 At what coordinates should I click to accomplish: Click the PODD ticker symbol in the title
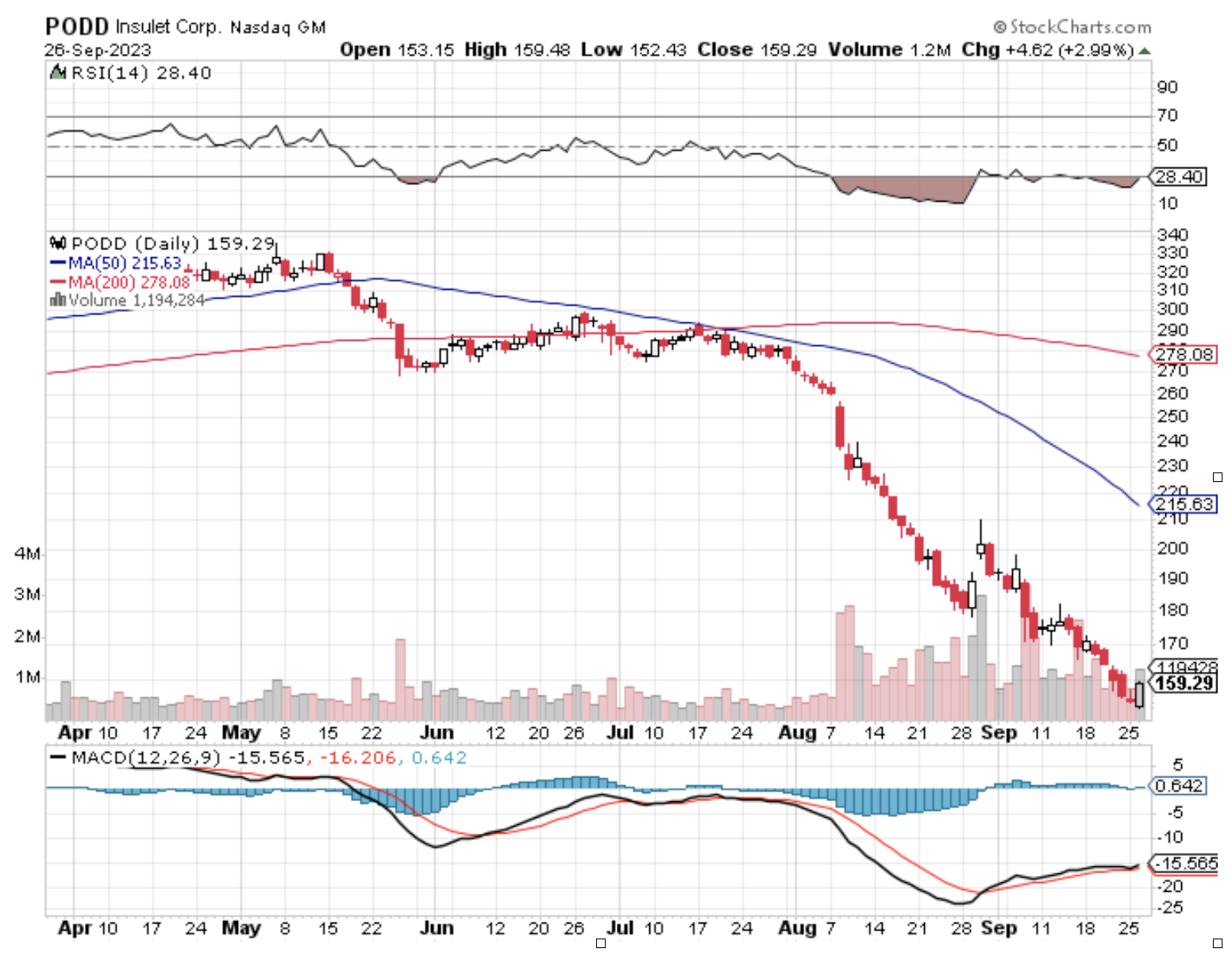tap(76, 27)
